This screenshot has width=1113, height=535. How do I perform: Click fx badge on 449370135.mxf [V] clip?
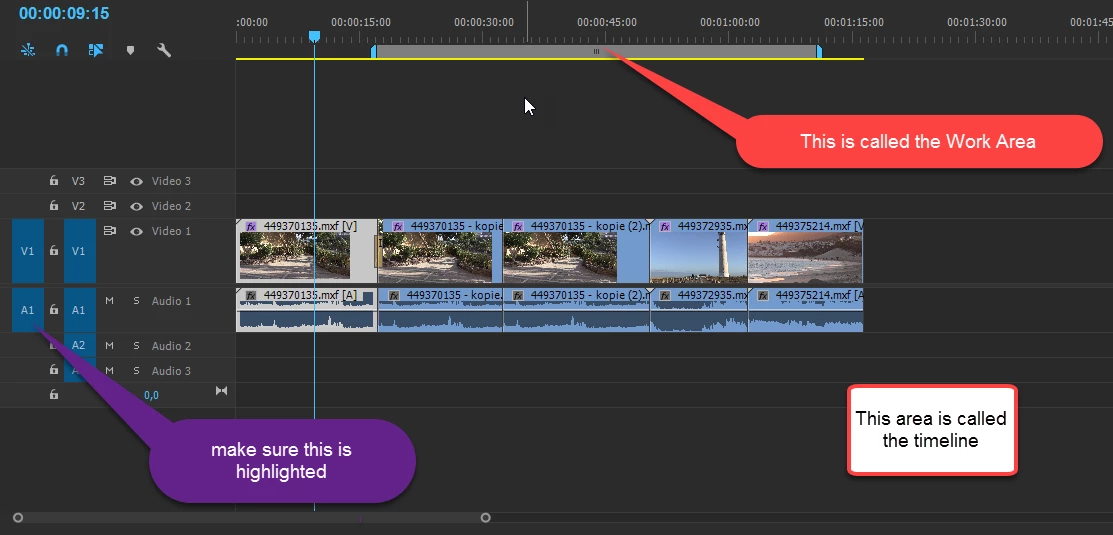tap(251, 226)
